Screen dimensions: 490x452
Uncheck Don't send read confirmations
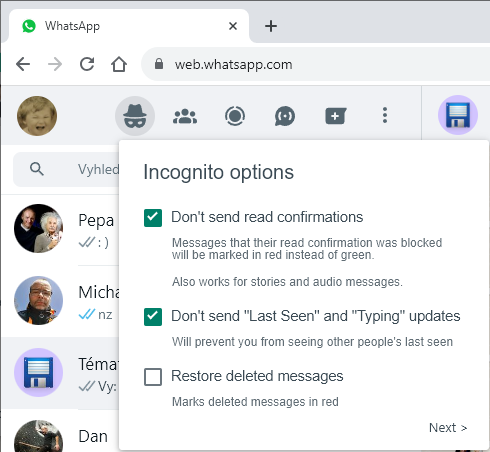point(153,218)
